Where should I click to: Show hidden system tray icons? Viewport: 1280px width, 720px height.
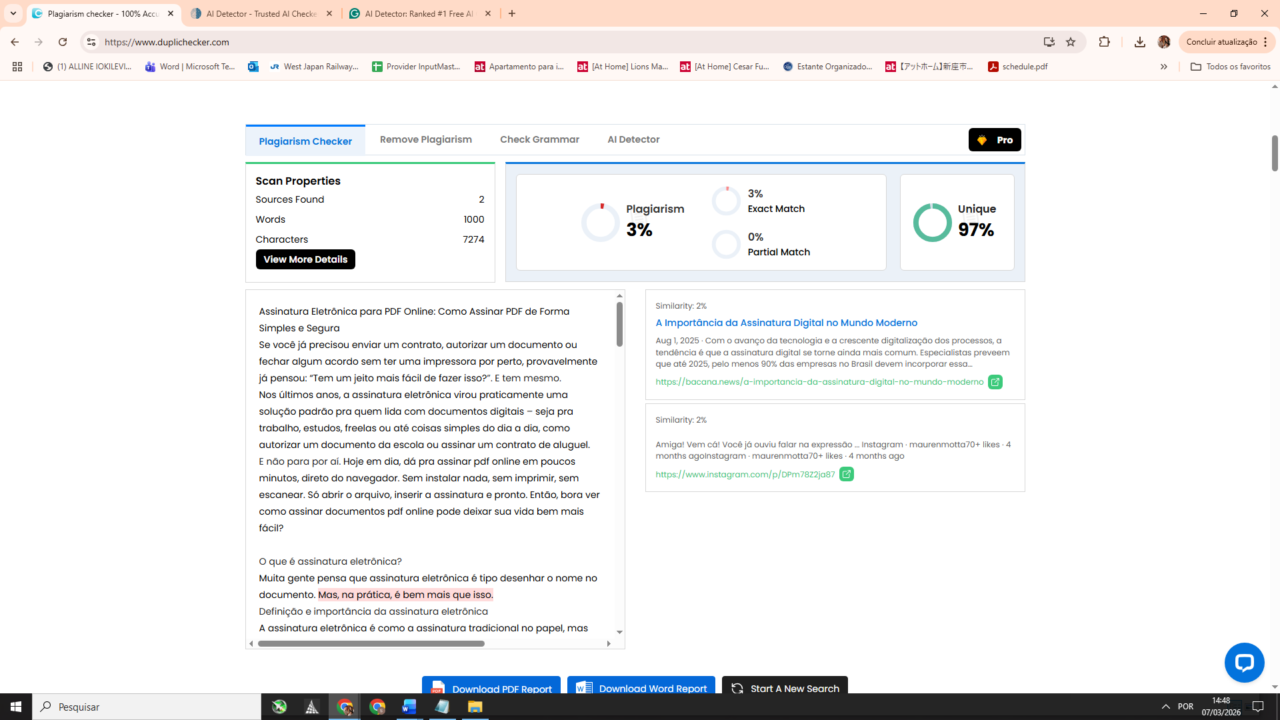coord(1165,706)
